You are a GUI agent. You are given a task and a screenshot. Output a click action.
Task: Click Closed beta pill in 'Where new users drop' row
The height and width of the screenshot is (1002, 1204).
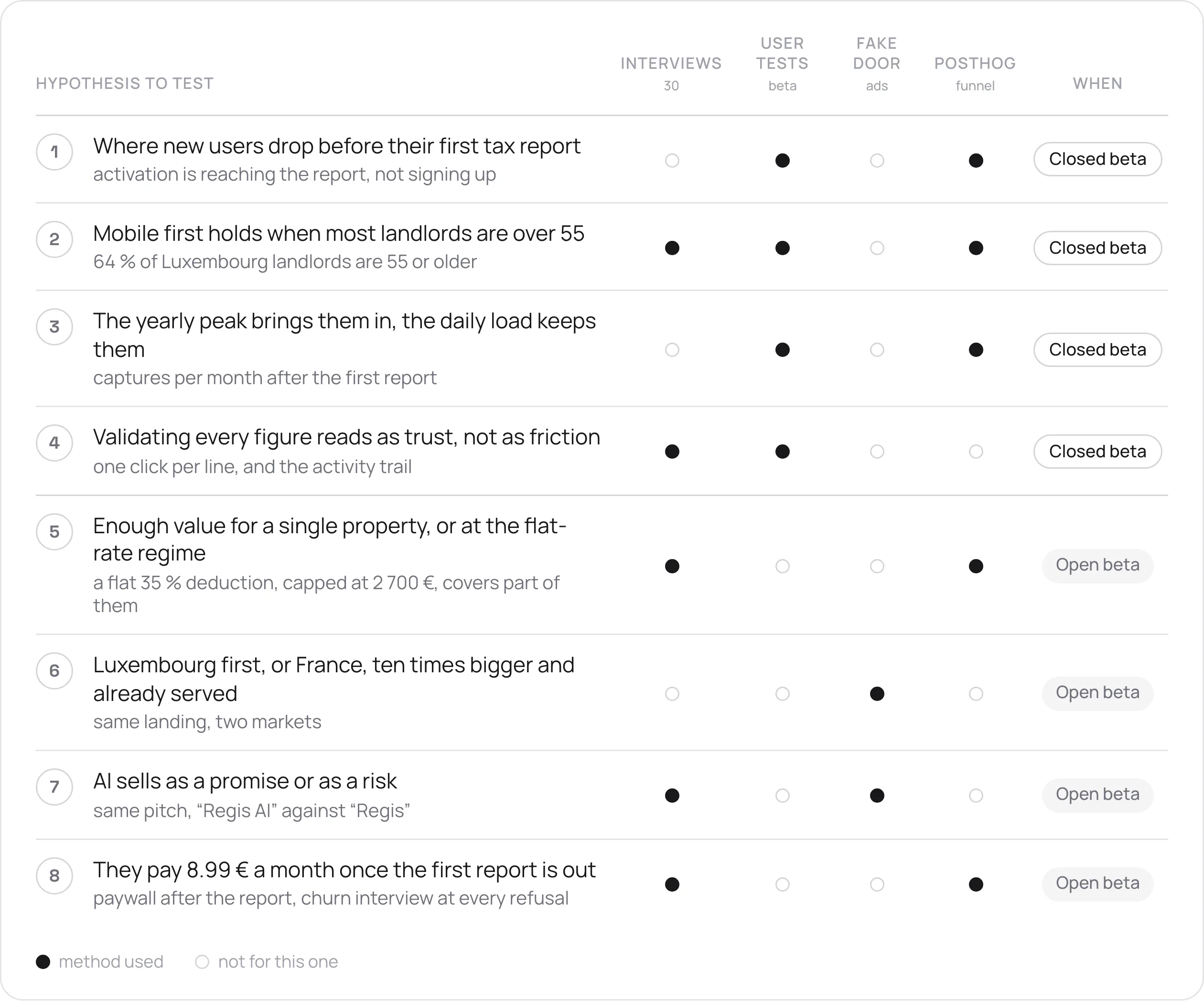[1097, 159]
